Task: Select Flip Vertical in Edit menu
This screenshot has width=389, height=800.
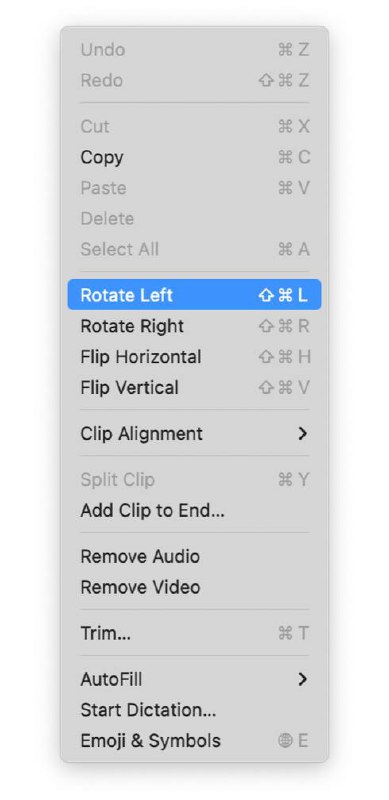Action: (x=194, y=387)
